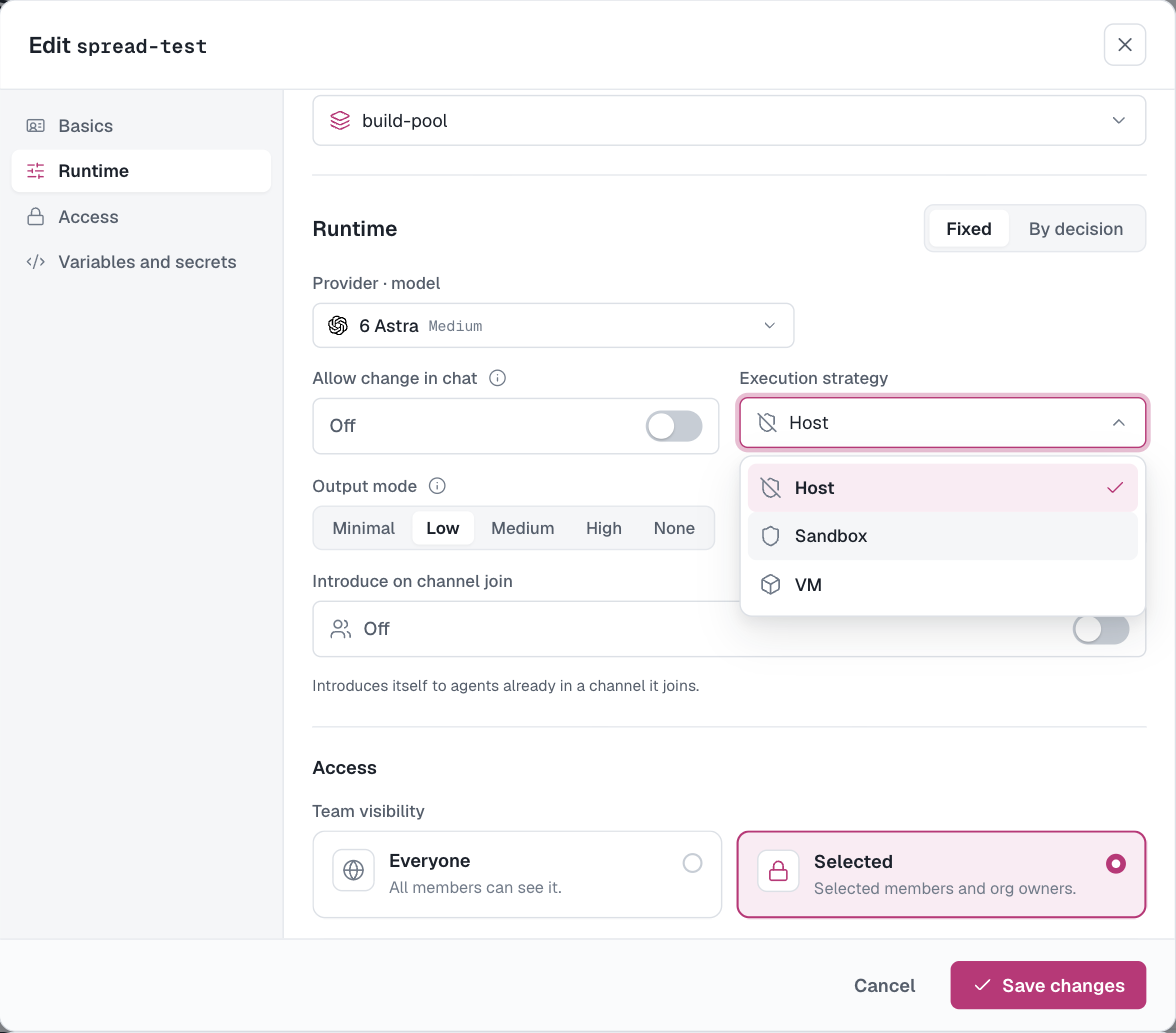Click the Sandbox shield icon
1176x1033 pixels.
click(x=770, y=536)
